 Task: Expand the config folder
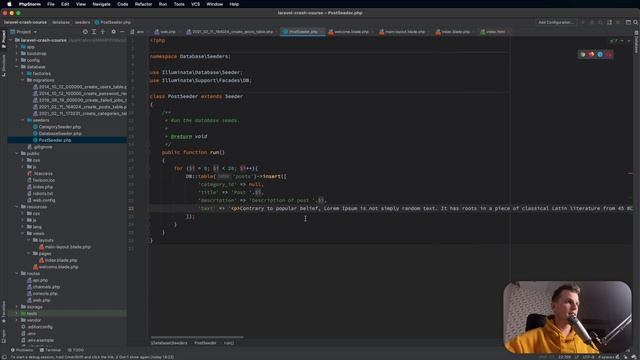pyautogui.click(x=17, y=60)
